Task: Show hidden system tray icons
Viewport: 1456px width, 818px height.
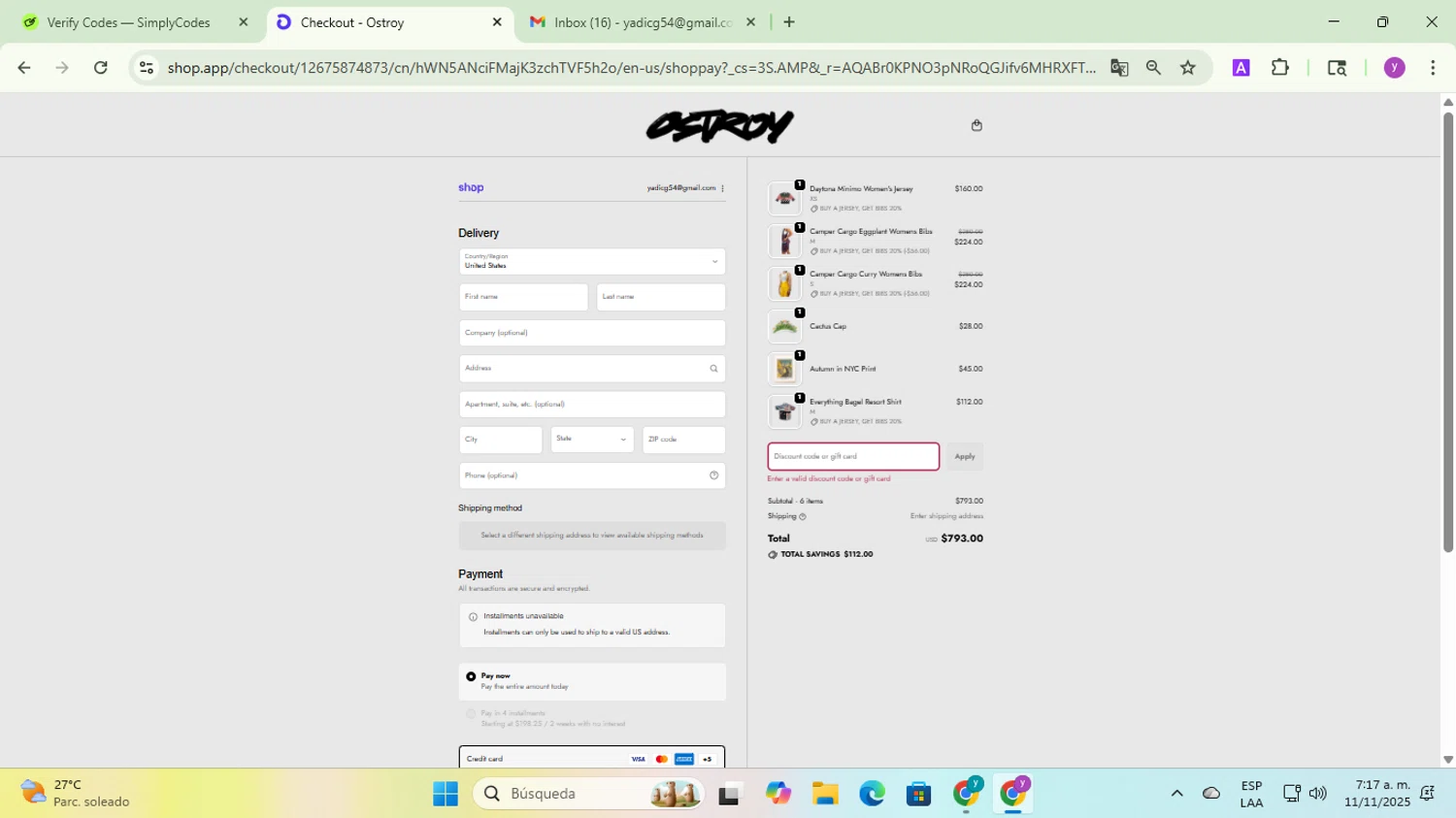Action: (1176, 794)
